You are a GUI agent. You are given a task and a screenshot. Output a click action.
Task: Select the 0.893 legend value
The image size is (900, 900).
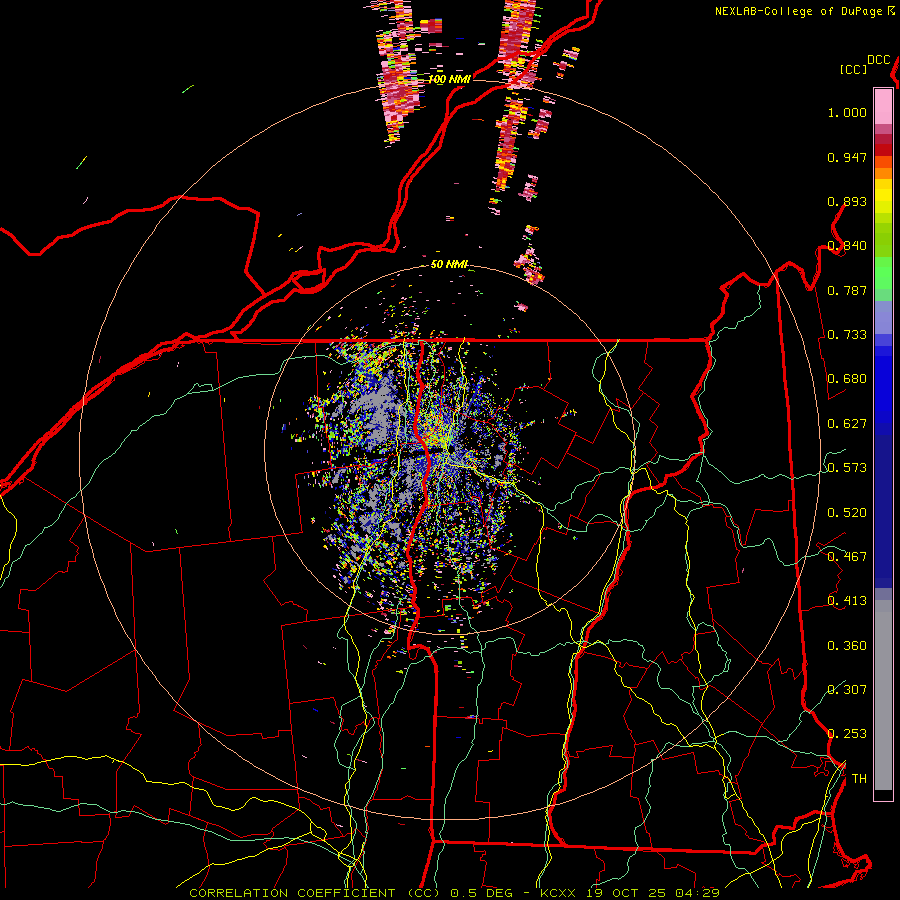847,201
